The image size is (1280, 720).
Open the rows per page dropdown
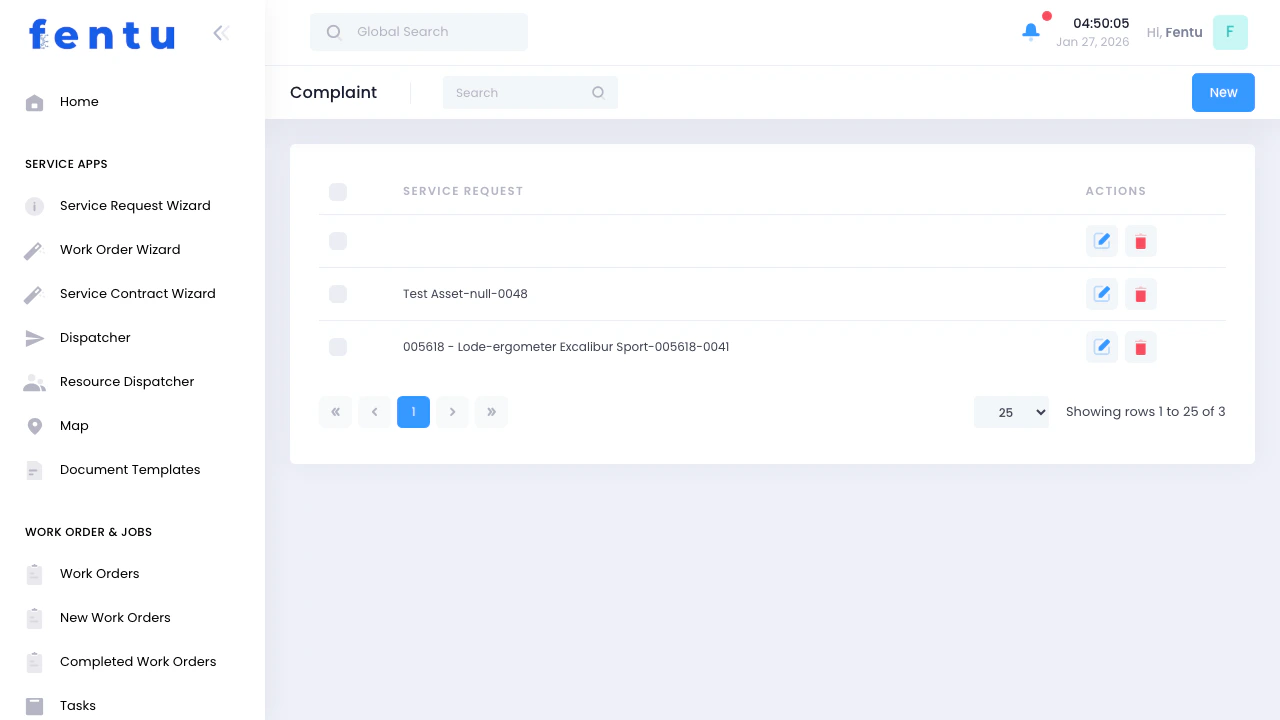click(x=1011, y=411)
